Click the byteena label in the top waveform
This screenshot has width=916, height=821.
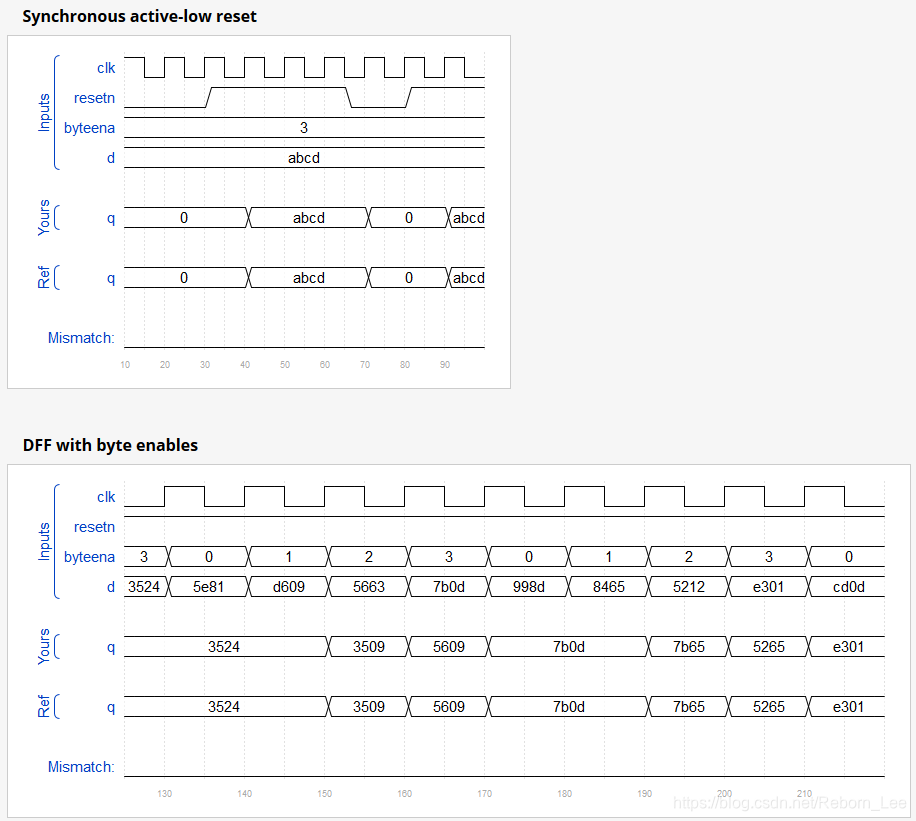pos(89,128)
